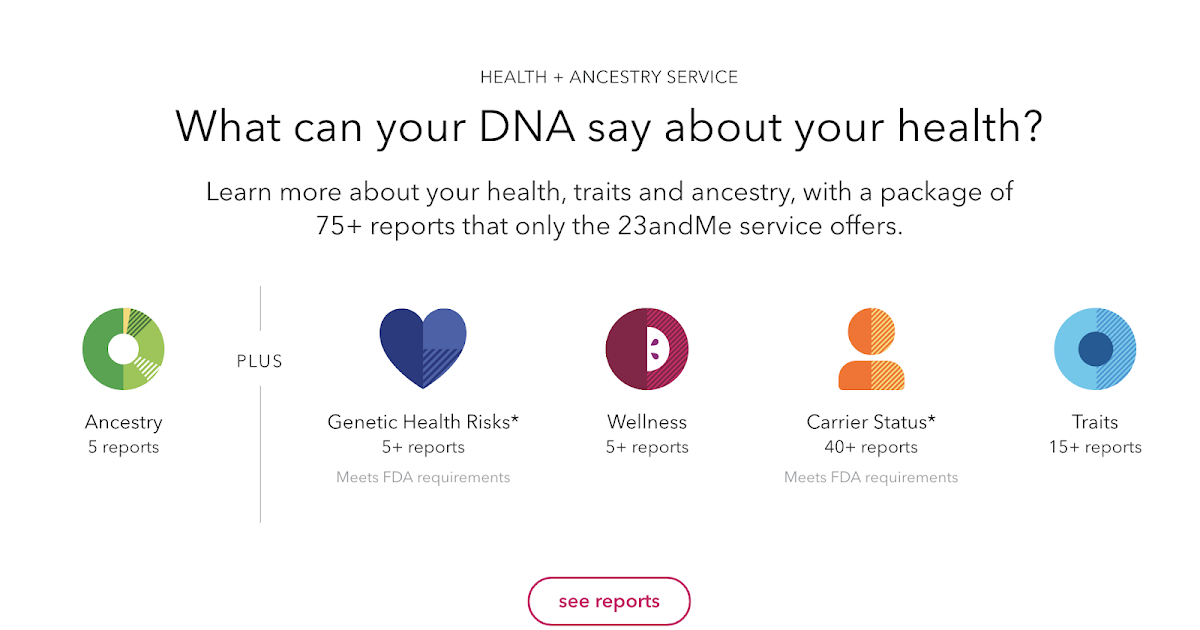Viewport: 1200px width, 630px height.
Task: Click Meets FDA requirements under Genetic Health Risks
Action: [x=423, y=477]
